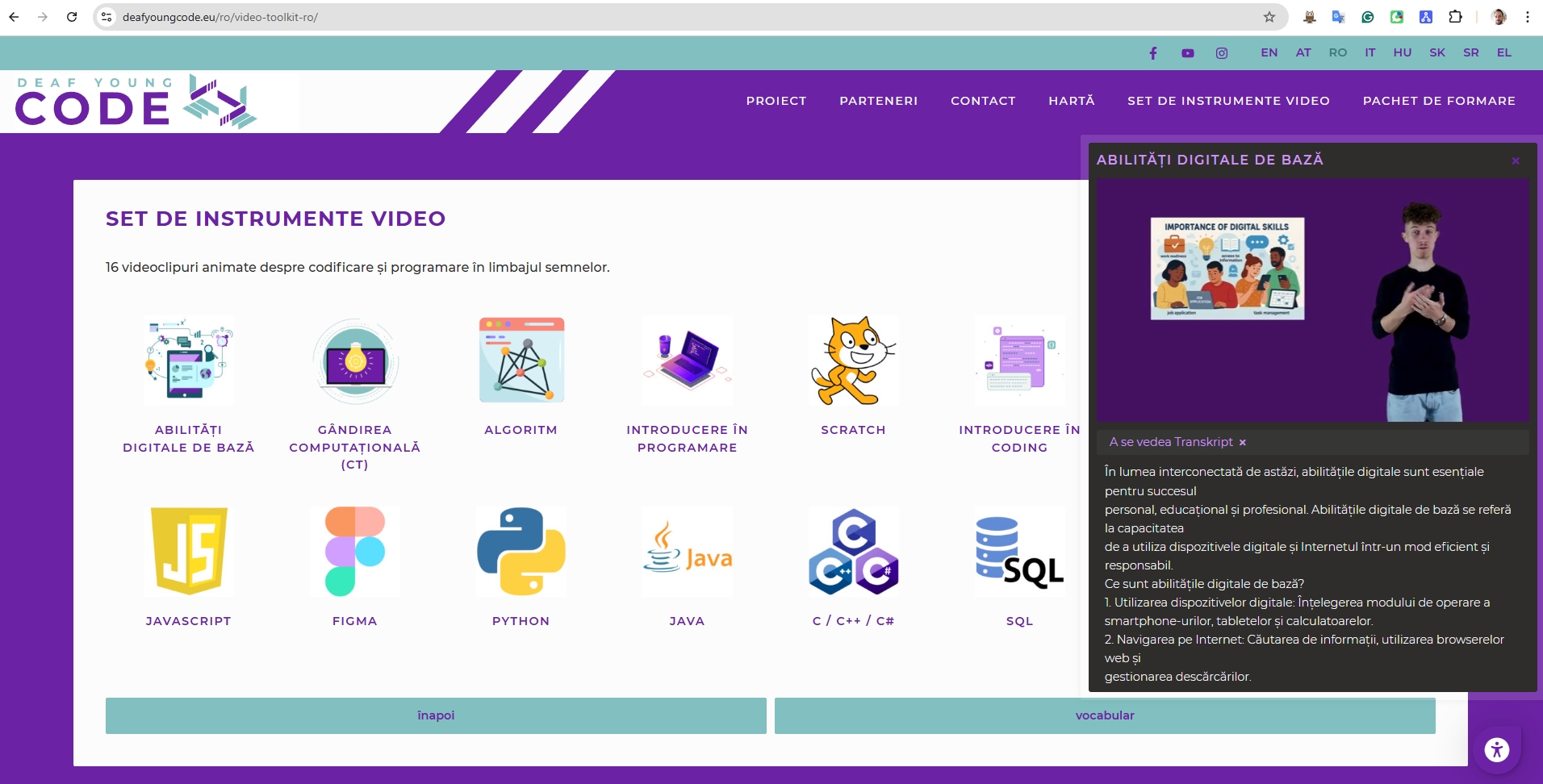The height and width of the screenshot is (784, 1543).
Task: Open the Instagram profile icon
Action: coord(1222,53)
